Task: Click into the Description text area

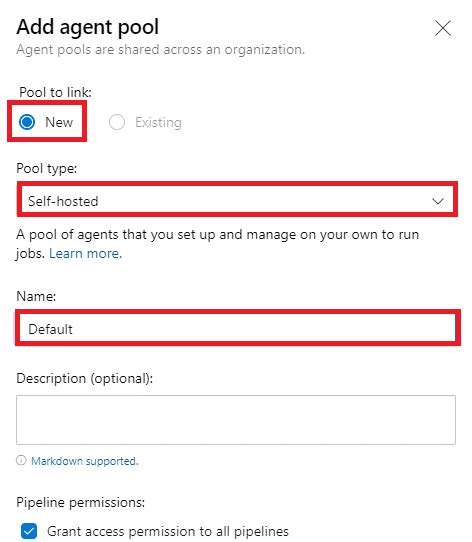Action: click(x=236, y=420)
